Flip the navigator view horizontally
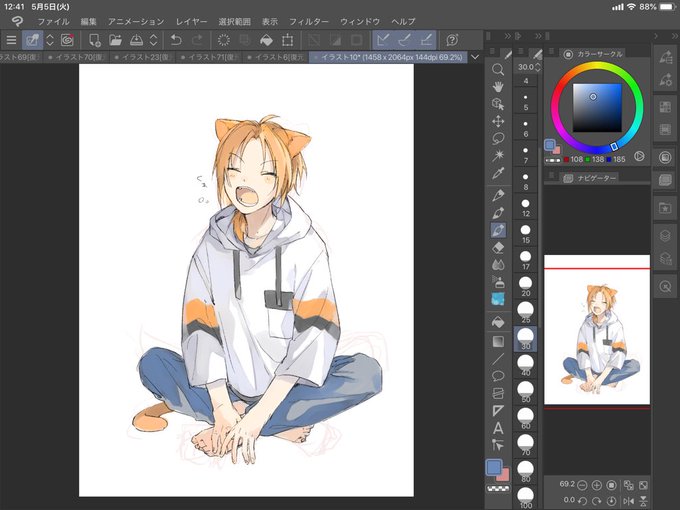This screenshot has height=510, width=680. [x=628, y=501]
